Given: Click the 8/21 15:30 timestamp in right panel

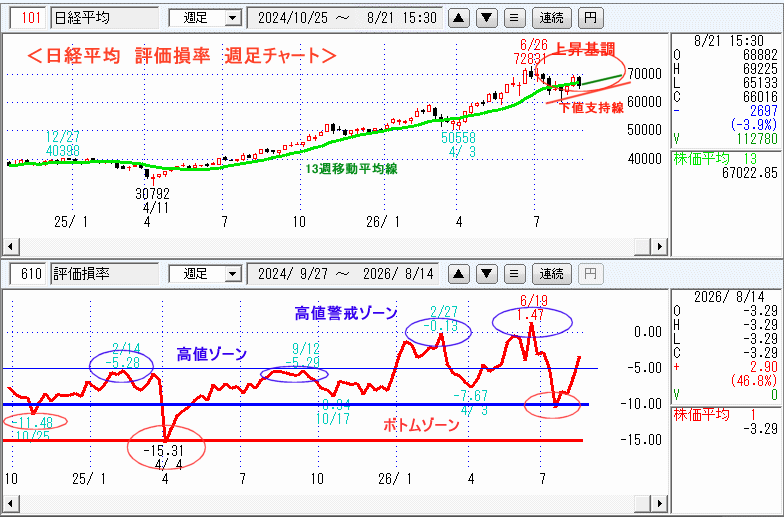Looking at the screenshot, I should [x=729, y=41].
